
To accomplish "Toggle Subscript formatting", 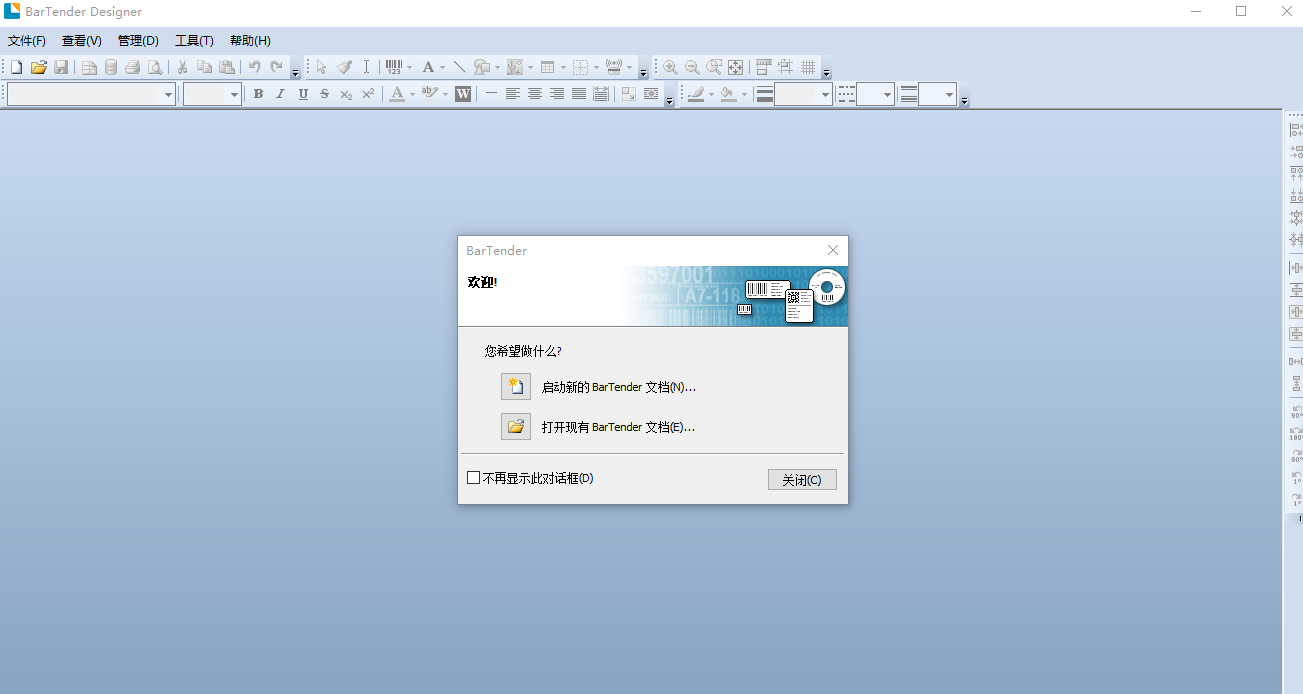I will 346,94.
